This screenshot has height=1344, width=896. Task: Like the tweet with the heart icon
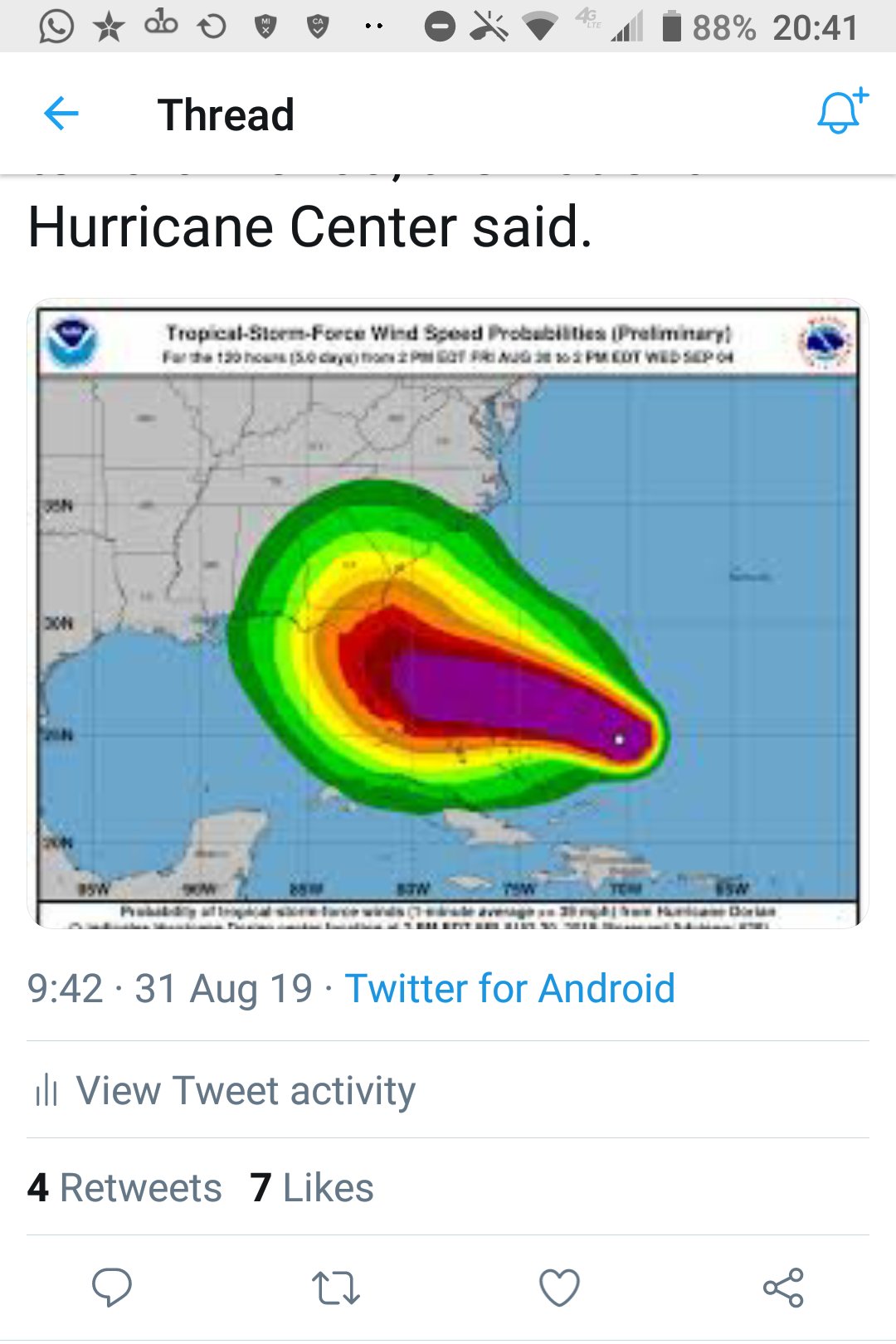[559, 1288]
